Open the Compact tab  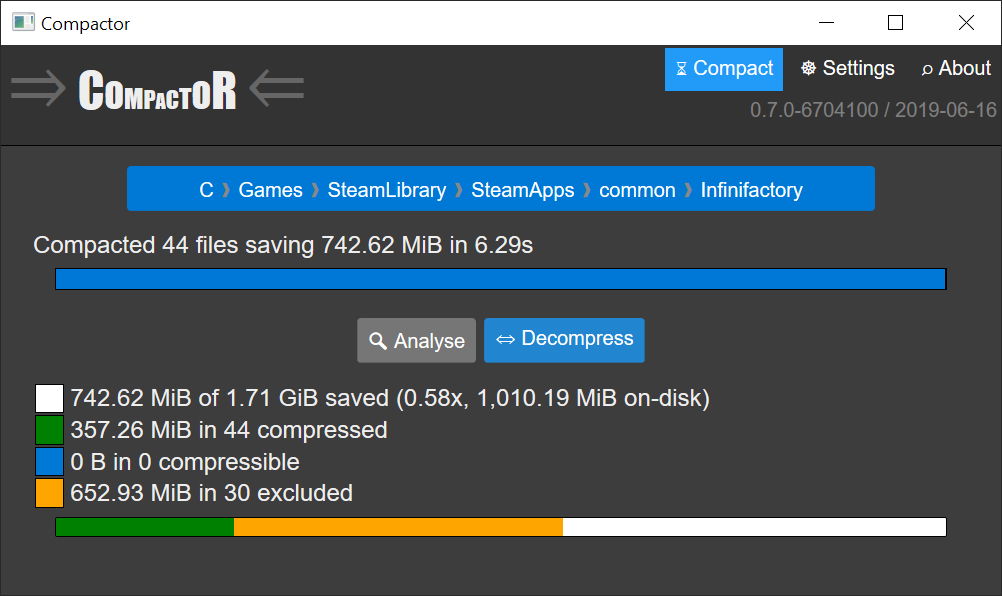(x=723, y=69)
